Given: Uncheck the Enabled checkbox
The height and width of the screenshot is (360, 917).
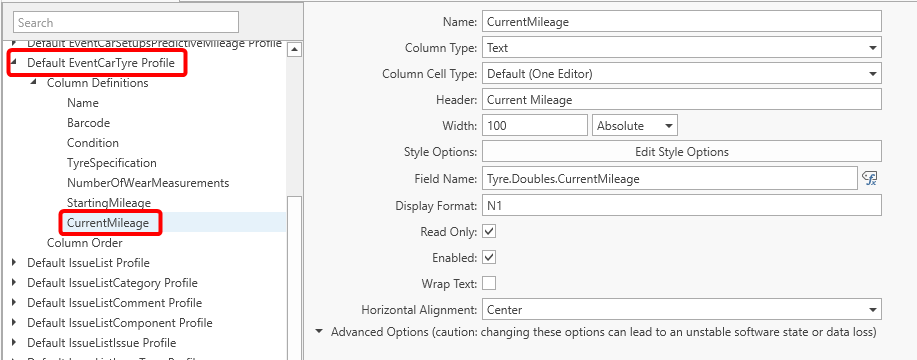Looking at the screenshot, I should click(489, 257).
